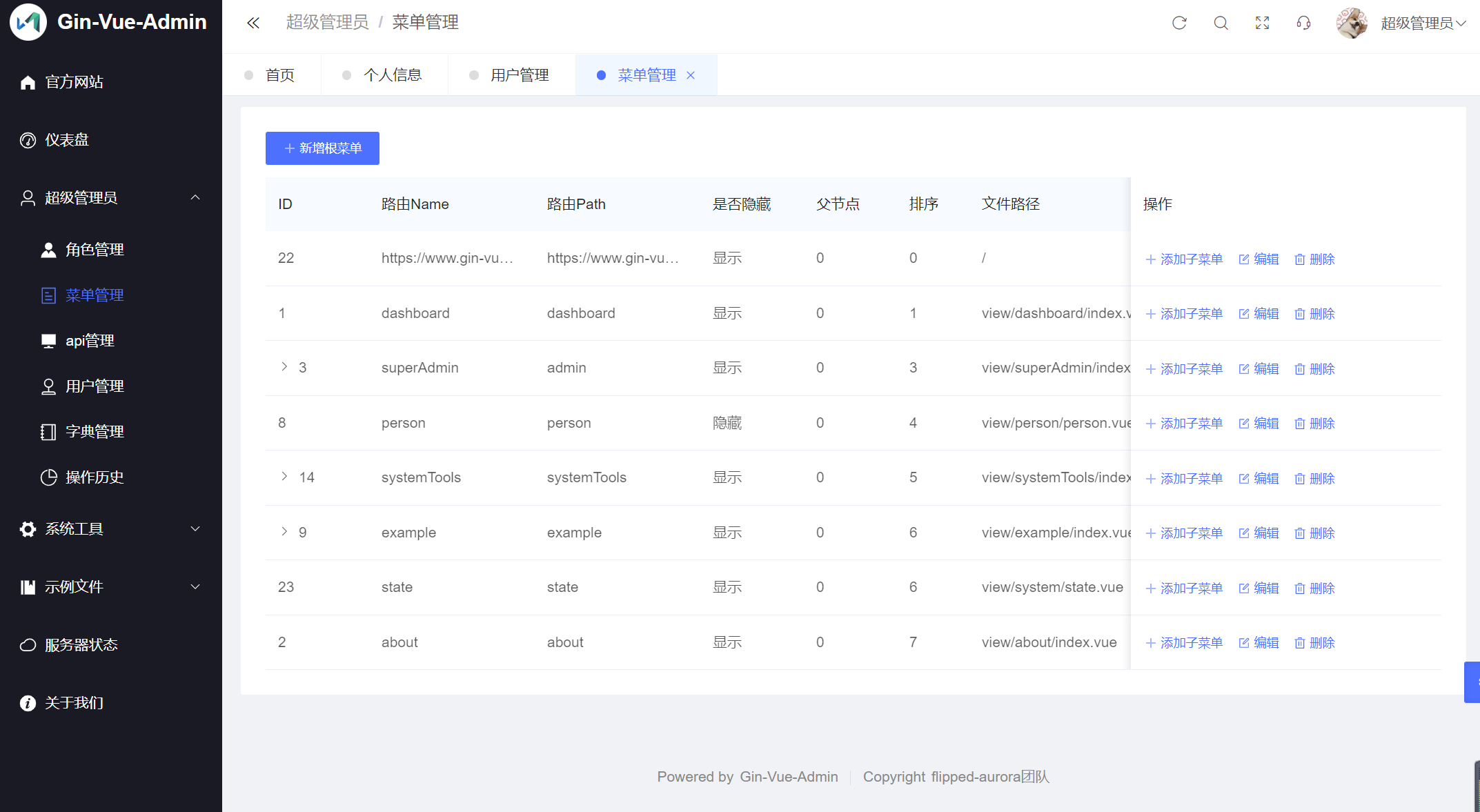Click the user avatar image
Viewport: 1480px width, 812px height.
pos(1352,23)
